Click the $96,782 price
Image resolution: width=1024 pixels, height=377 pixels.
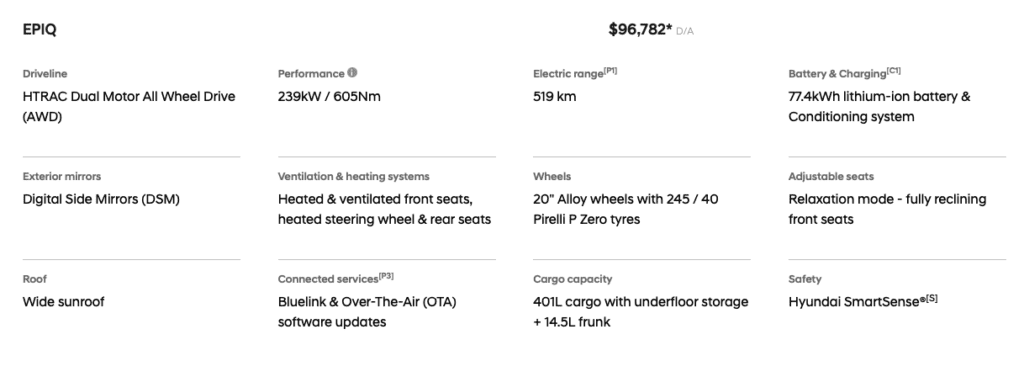click(640, 29)
